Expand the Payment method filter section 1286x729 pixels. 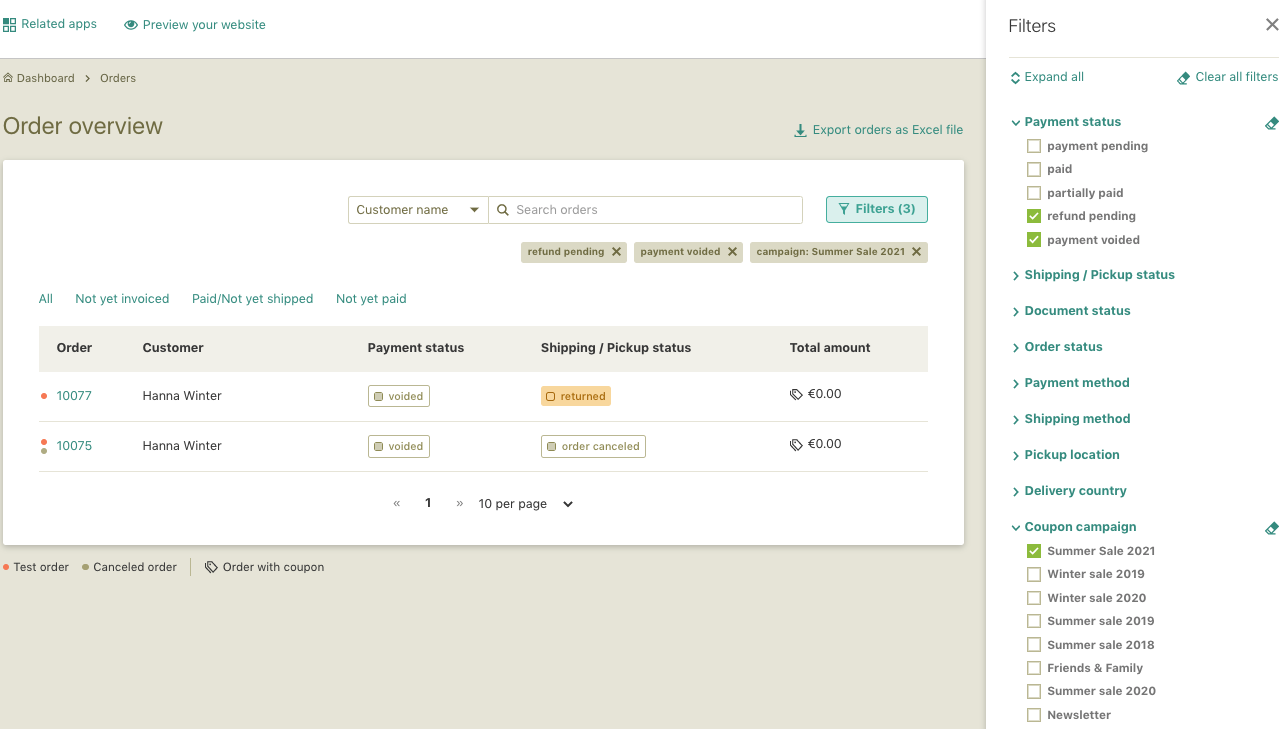pyautogui.click(x=1070, y=383)
